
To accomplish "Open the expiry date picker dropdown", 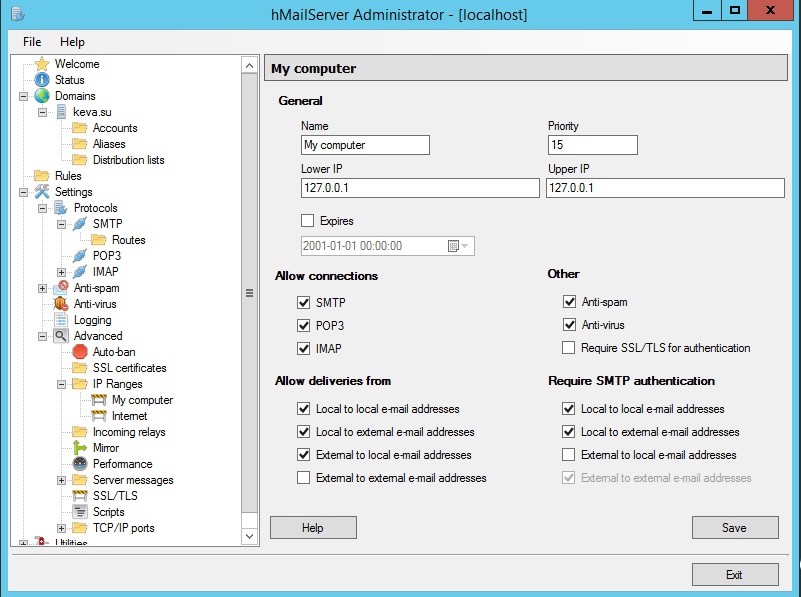I will point(459,246).
